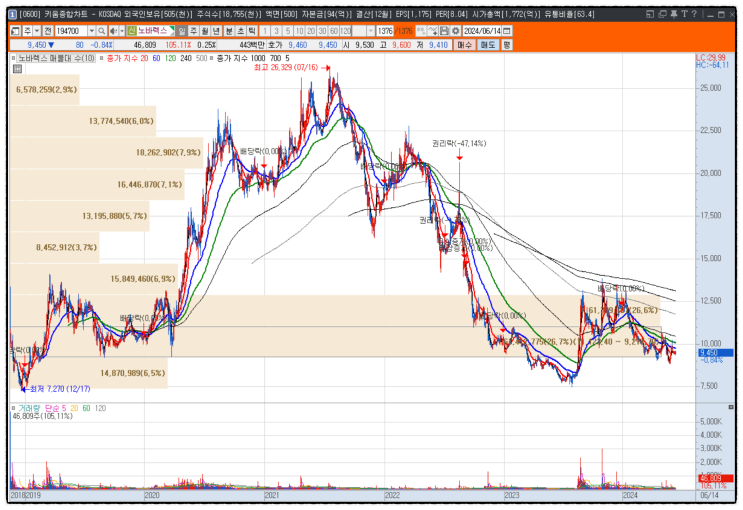Click the T font size icon in title bar

pyautogui.click(x=684, y=14)
